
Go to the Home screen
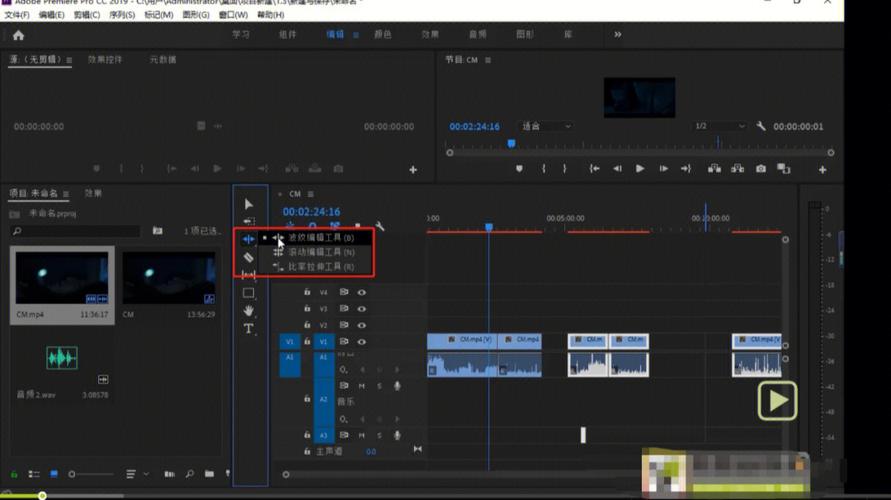pos(18,35)
